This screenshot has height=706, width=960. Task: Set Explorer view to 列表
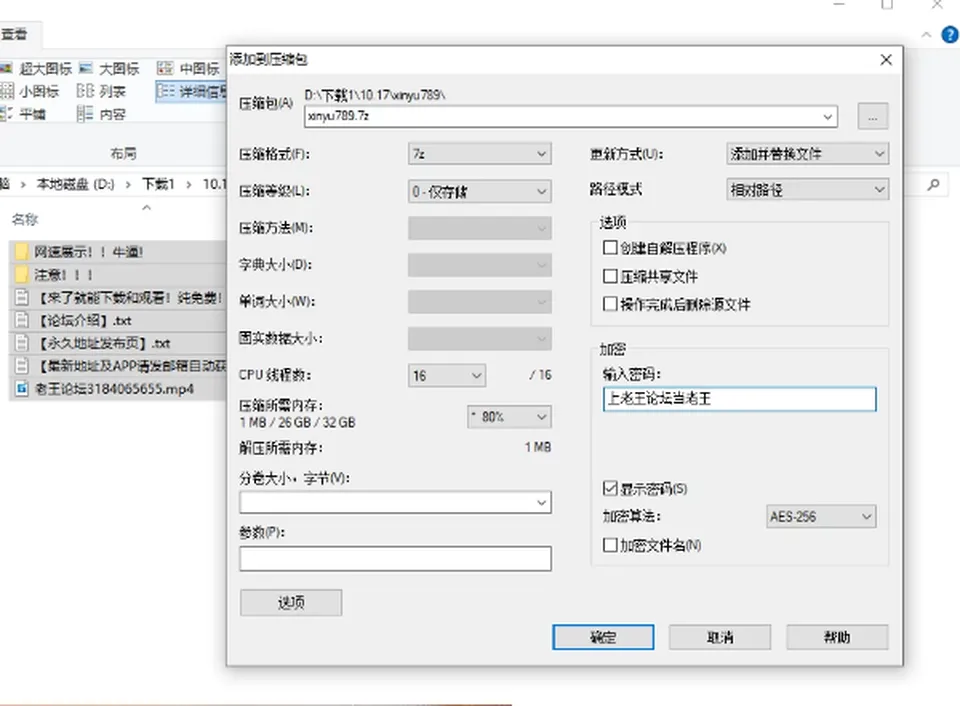tap(102, 91)
